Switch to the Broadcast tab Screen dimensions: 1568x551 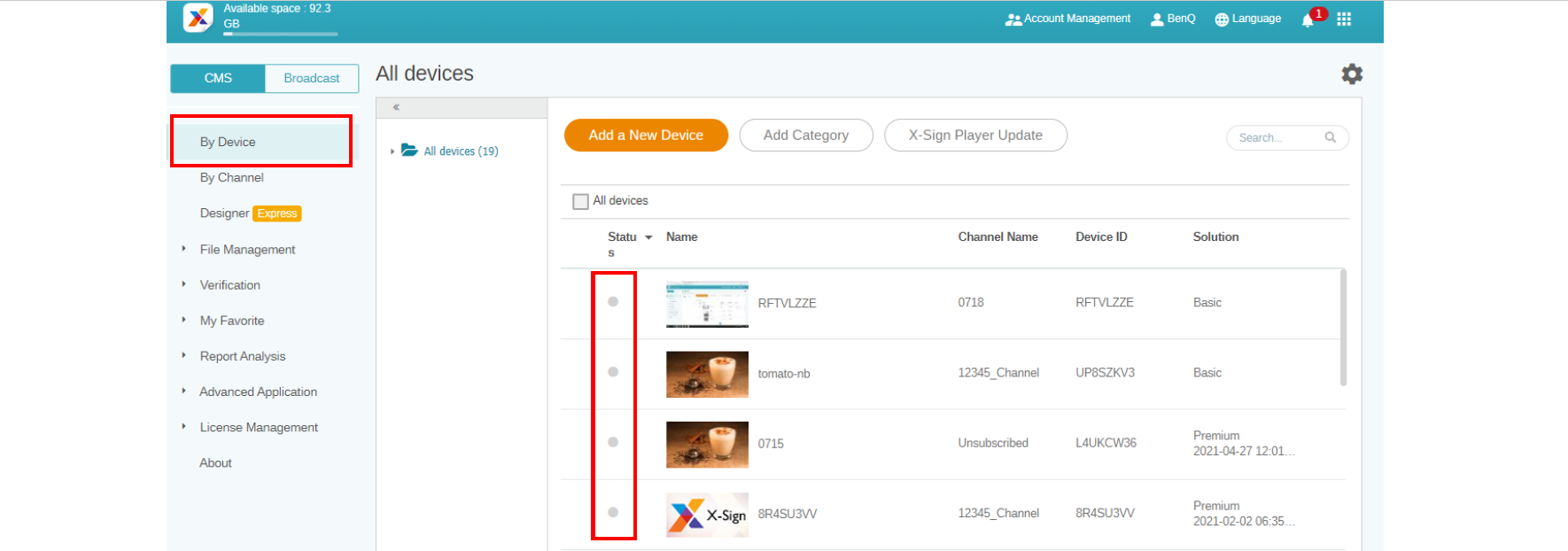coord(311,78)
